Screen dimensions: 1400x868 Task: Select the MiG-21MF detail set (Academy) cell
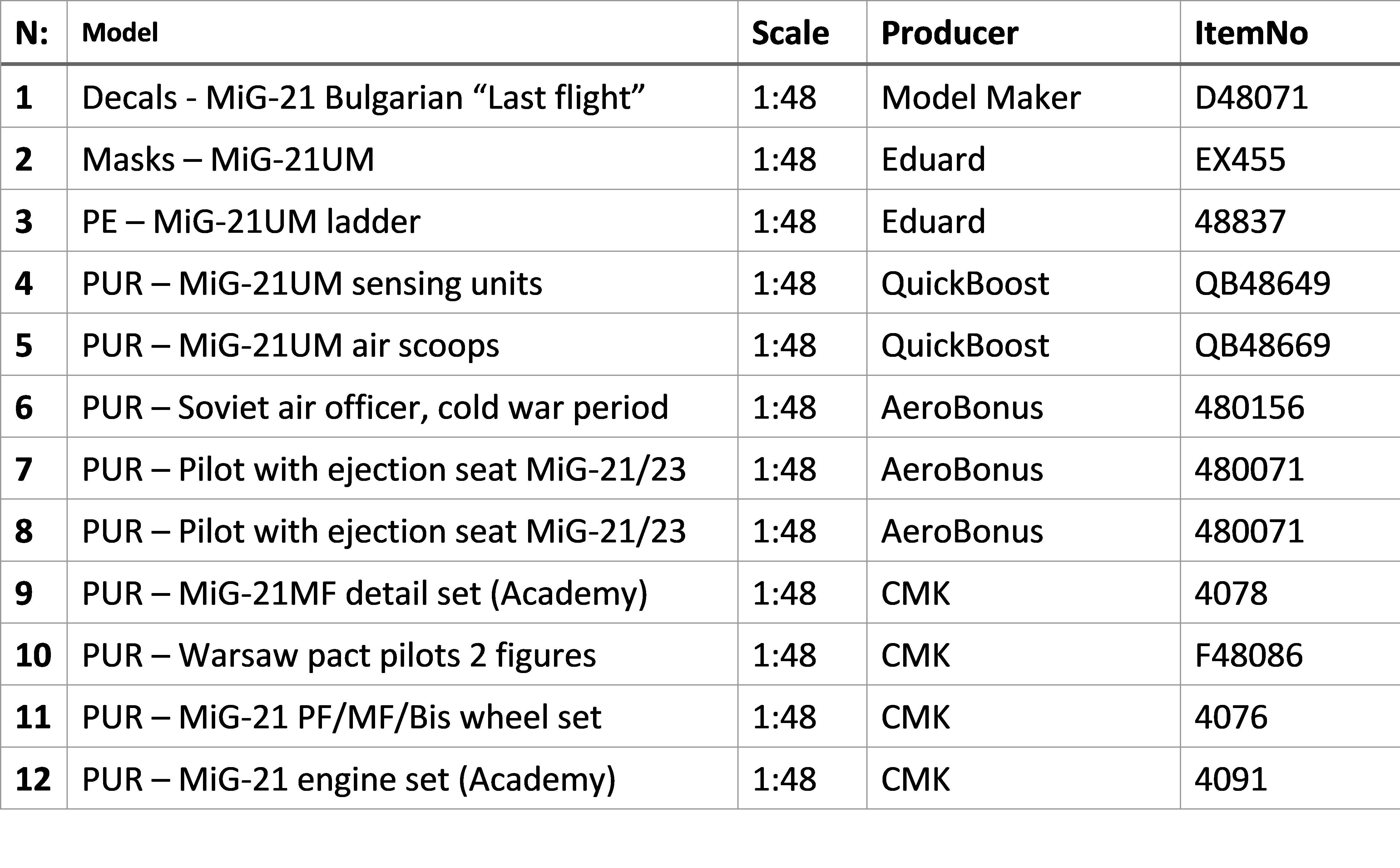(402, 592)
